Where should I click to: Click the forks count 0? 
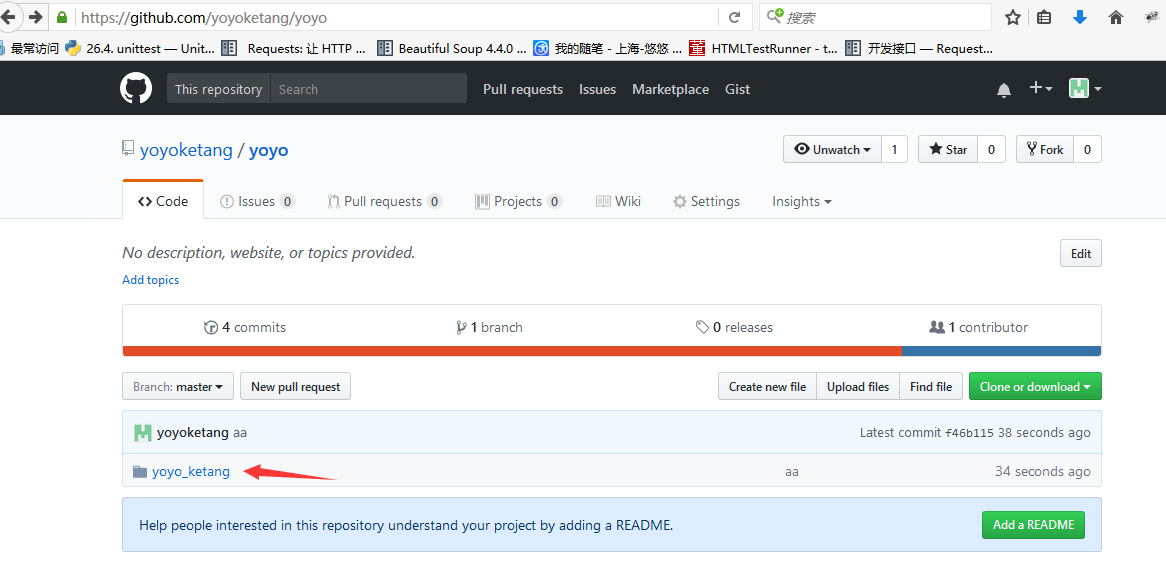pos(1087,150)
